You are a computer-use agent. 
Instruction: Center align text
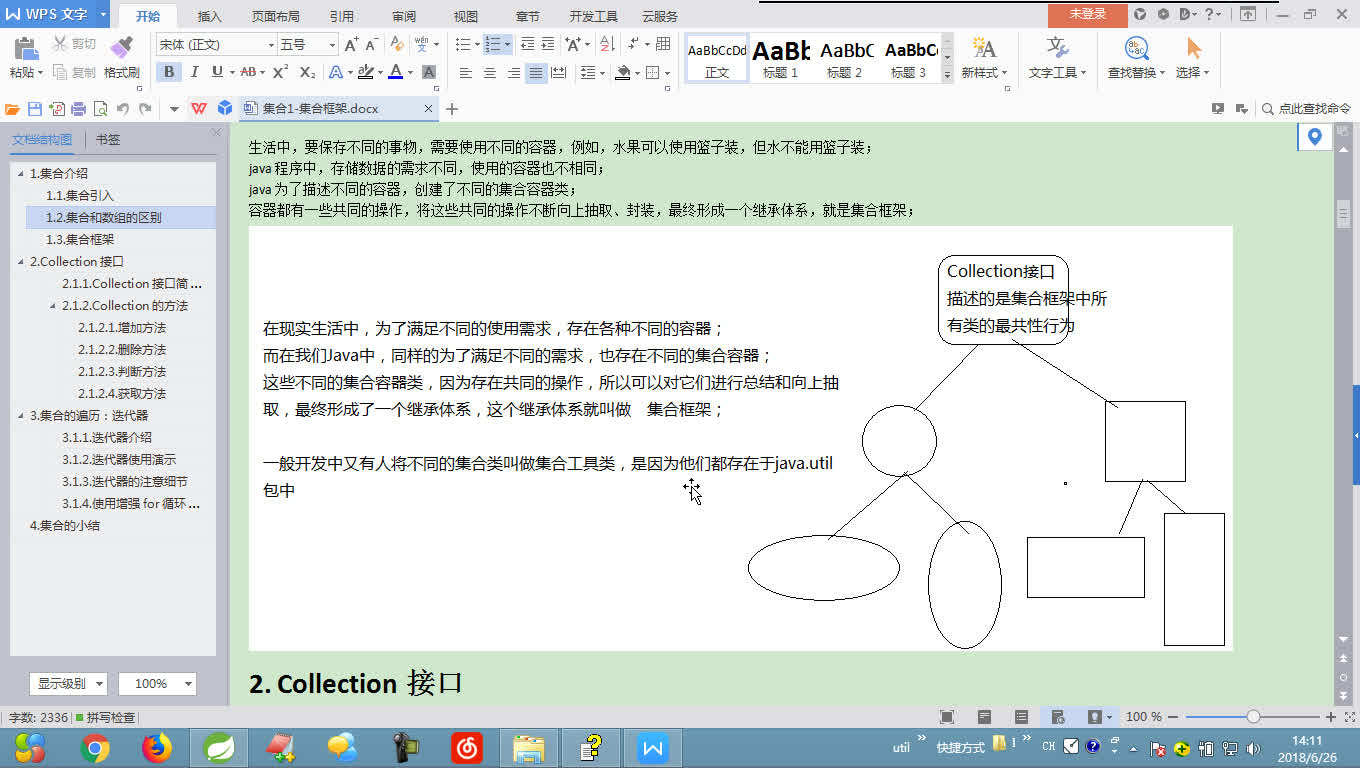tap(489, 73)
